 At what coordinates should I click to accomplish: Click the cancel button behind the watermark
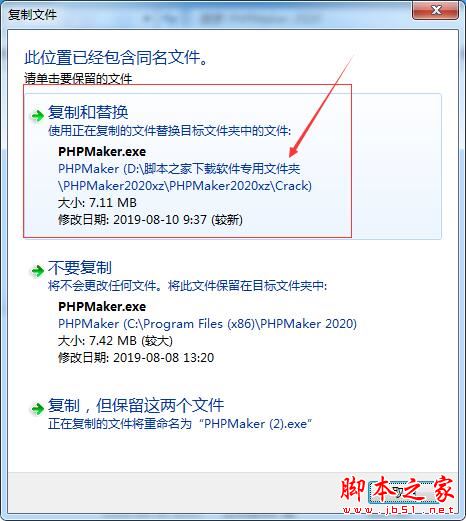405,492
